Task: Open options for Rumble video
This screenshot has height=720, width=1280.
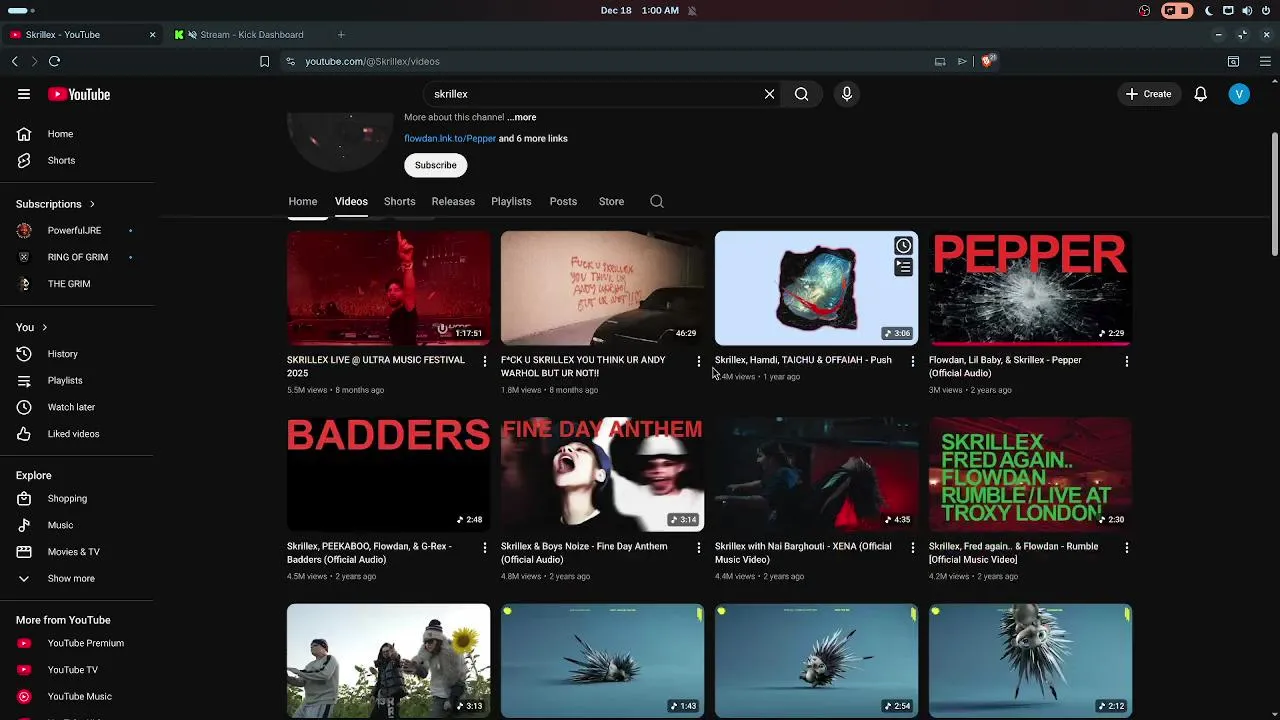Action: point(1127,548)
